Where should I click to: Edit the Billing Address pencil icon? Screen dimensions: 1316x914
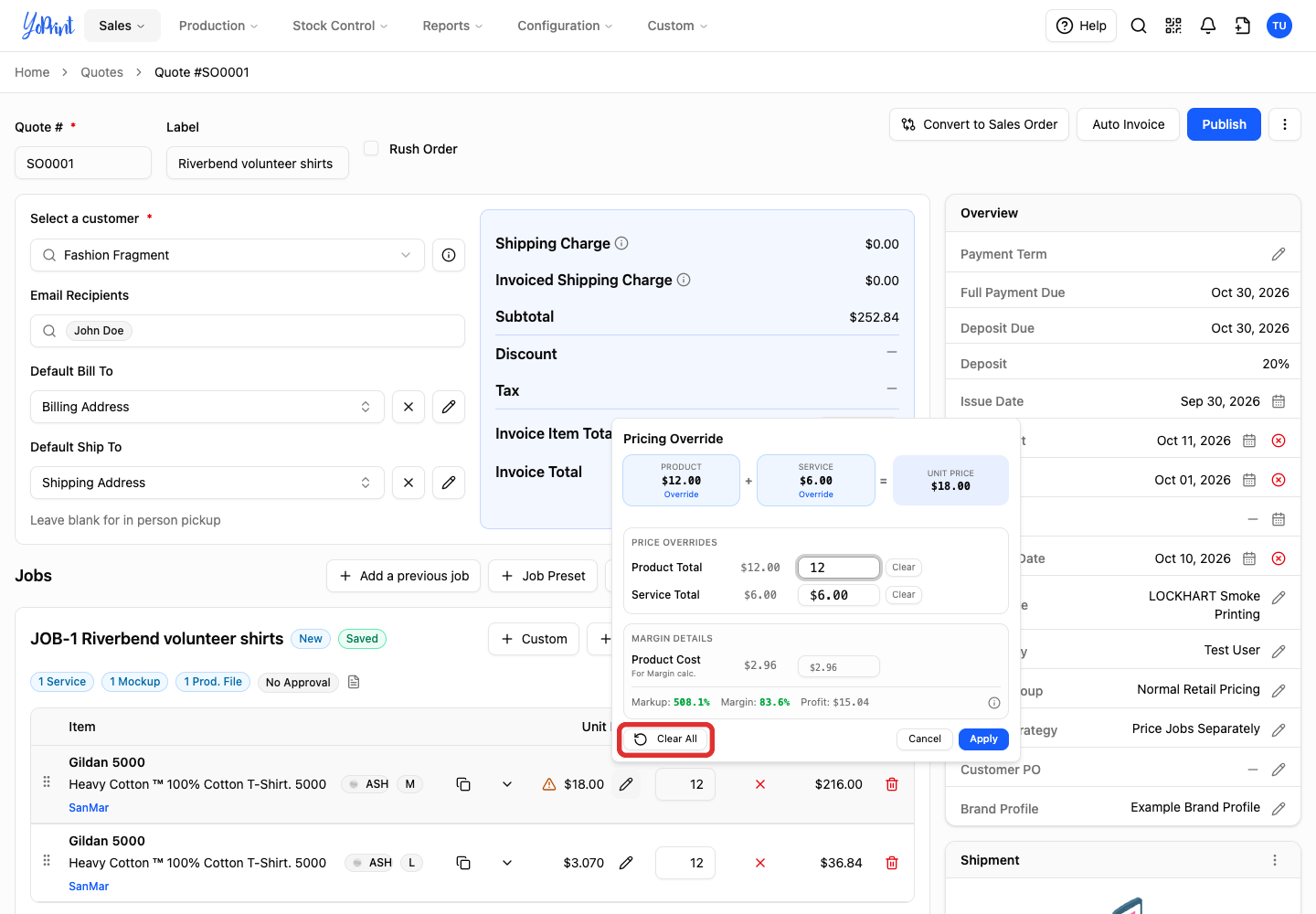click(449, 407)
